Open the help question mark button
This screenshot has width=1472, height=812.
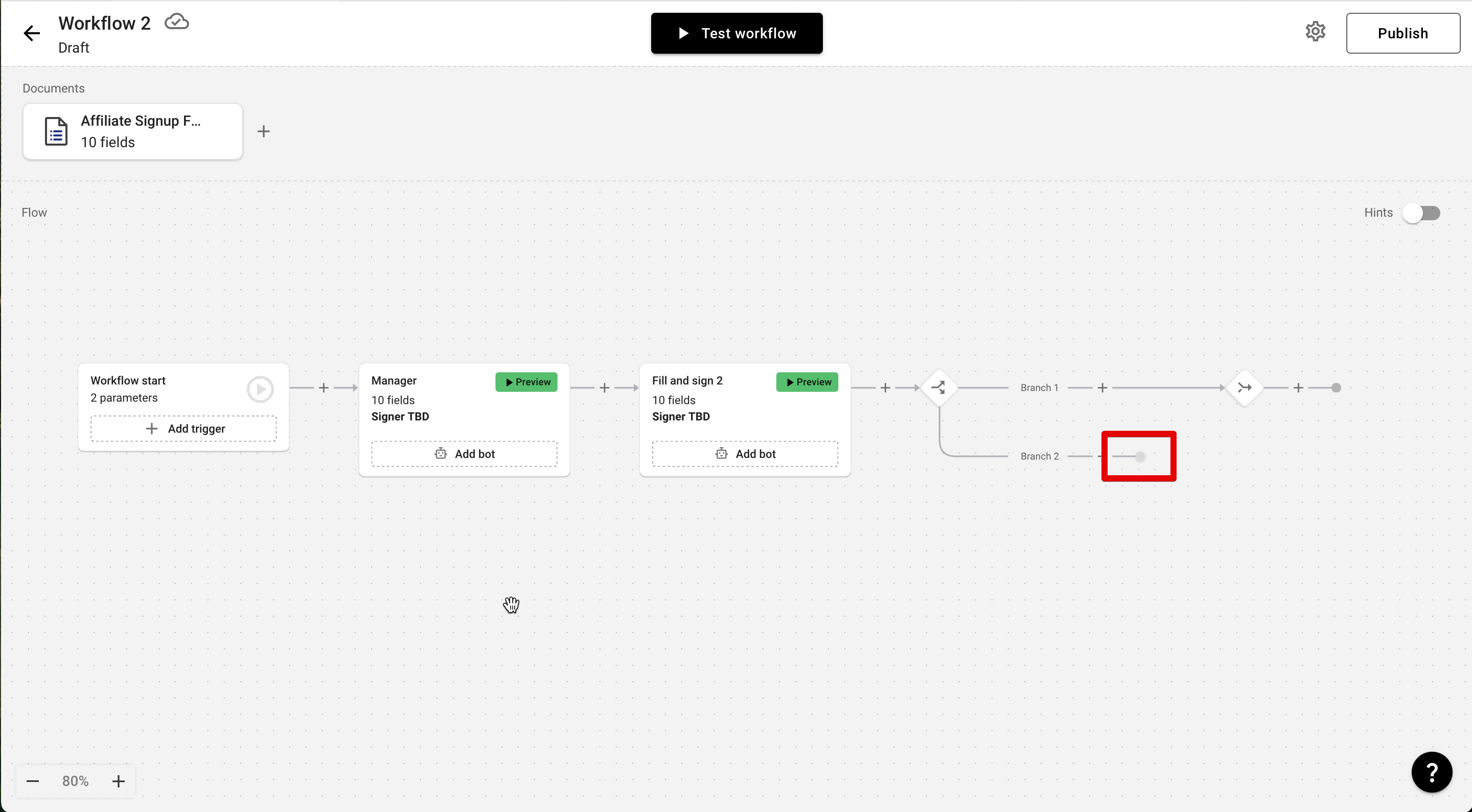click(x=1432, y=773)
